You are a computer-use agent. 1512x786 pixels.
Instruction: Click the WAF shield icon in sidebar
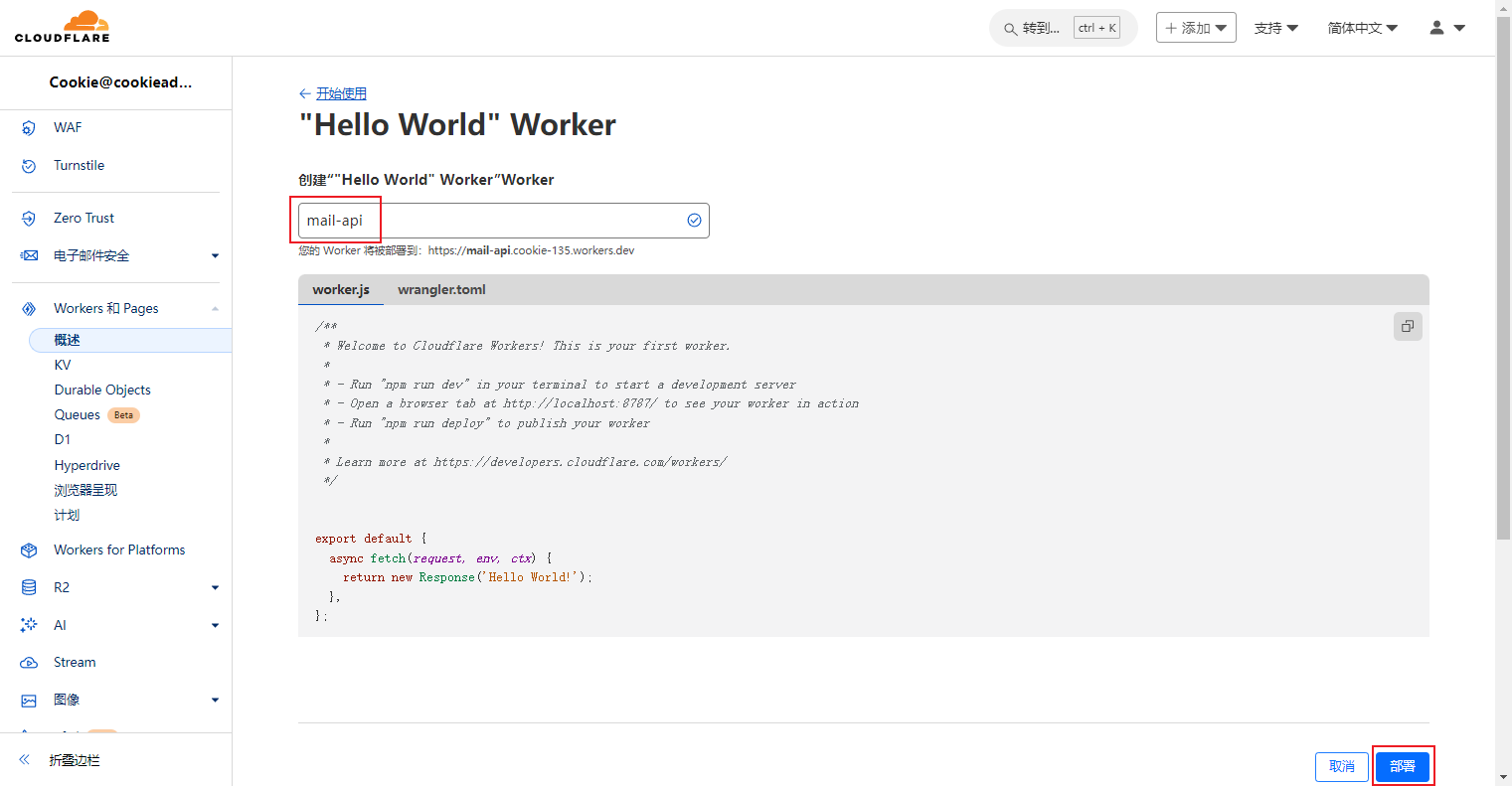(x=29, y=128)
